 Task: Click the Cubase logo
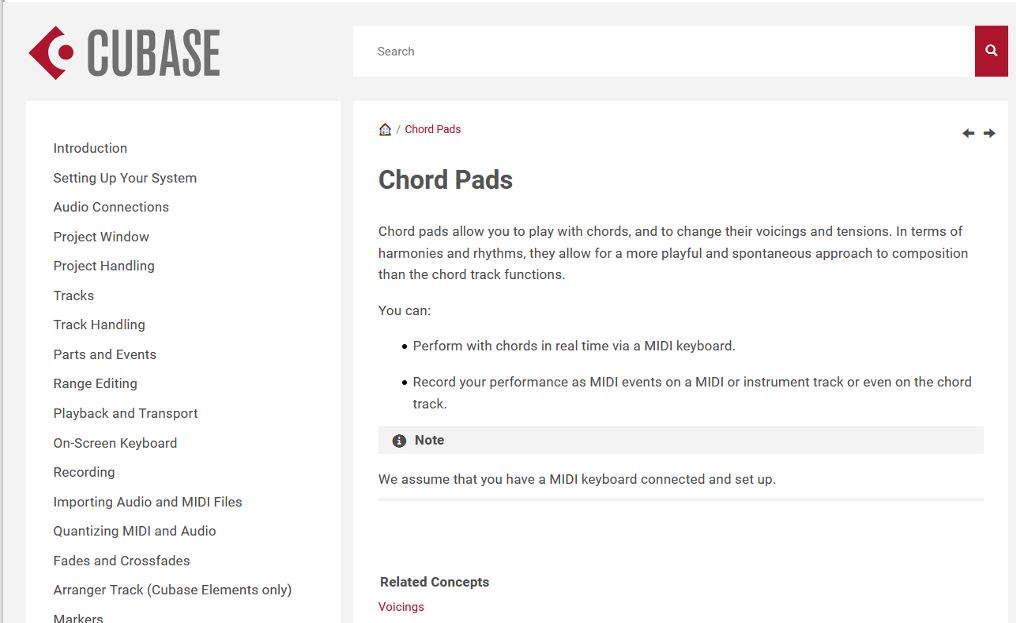pyautogui.click(x=124, y=53)
